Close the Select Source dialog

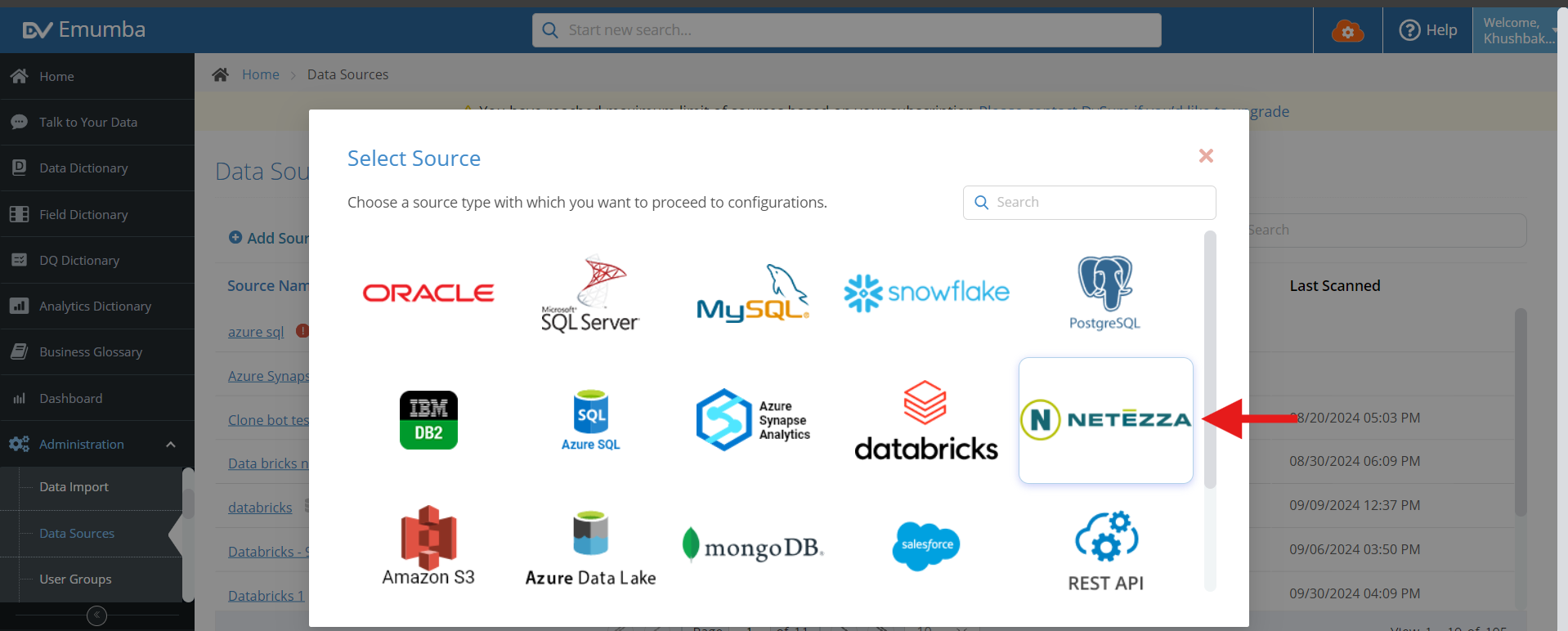click(1206, 155)
